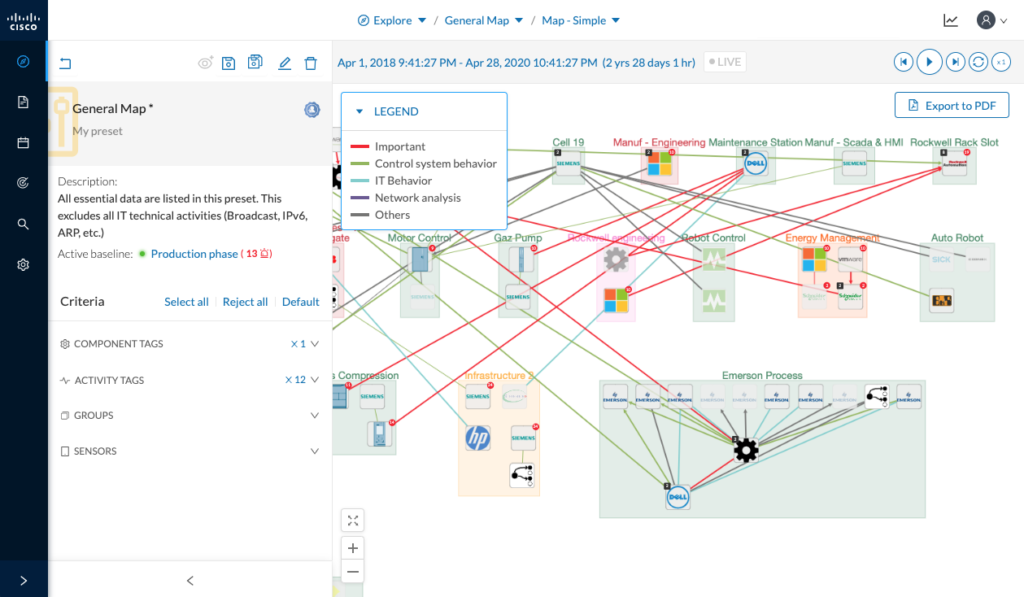Clear the x 12 activity tags filter
The image size is (1024, 597).
(295, 379)
